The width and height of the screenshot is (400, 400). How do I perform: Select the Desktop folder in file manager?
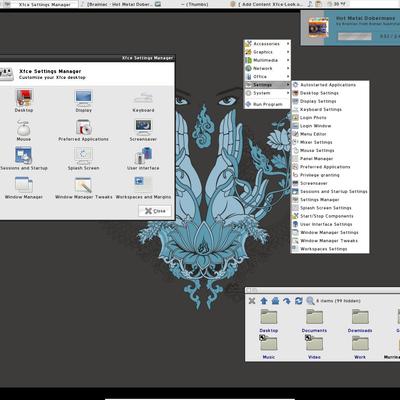click(269, 321)
